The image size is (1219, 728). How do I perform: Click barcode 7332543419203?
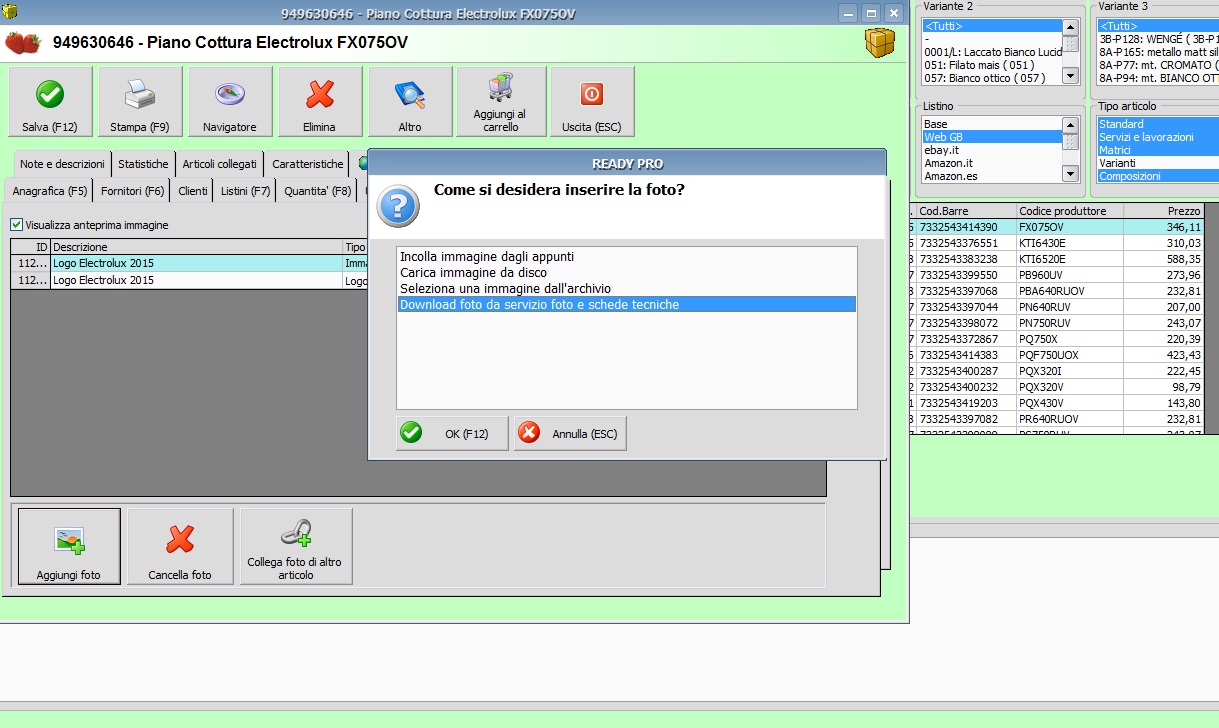[966, 403]
